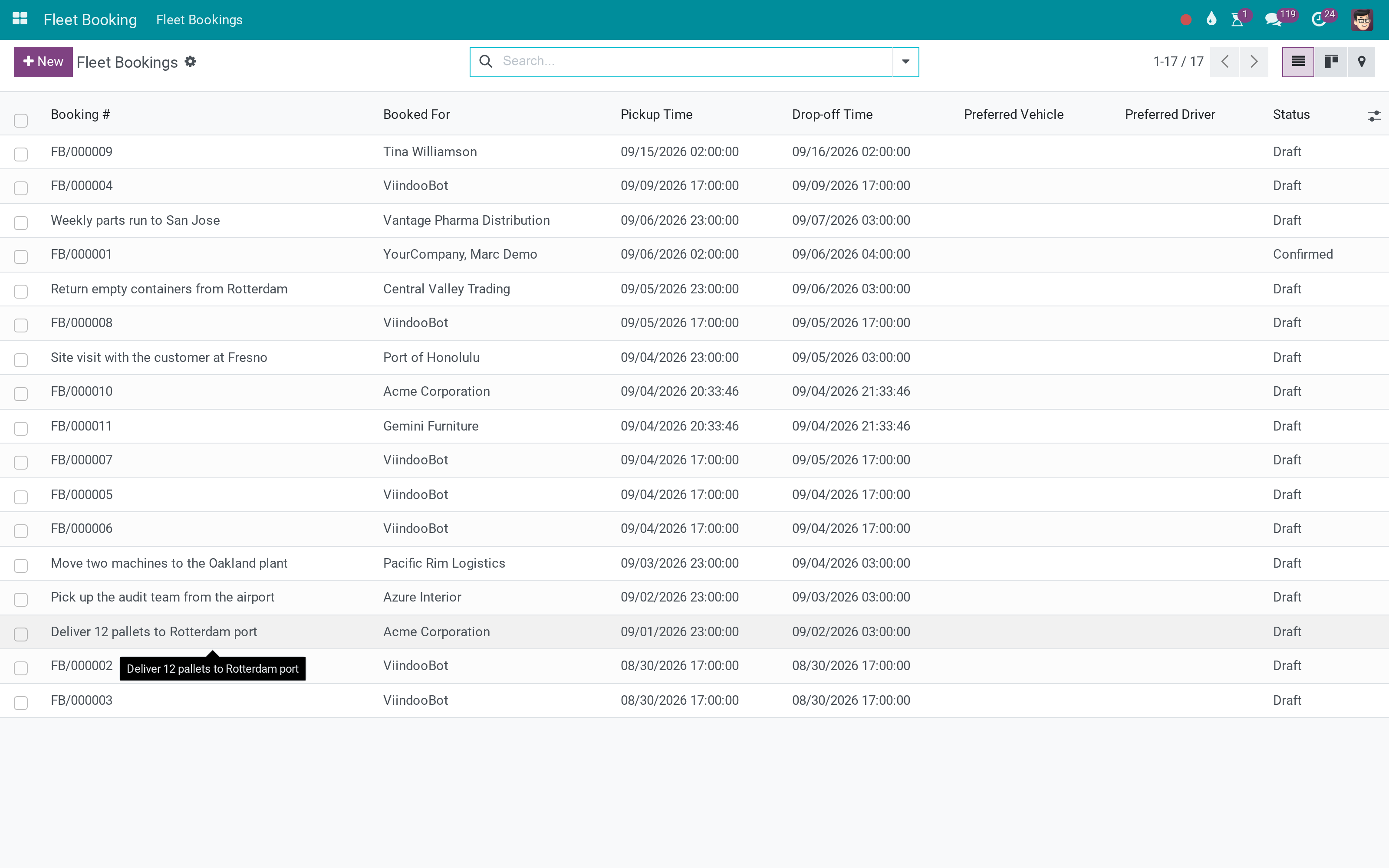Open Move two machines to Oakland plant

169,563
